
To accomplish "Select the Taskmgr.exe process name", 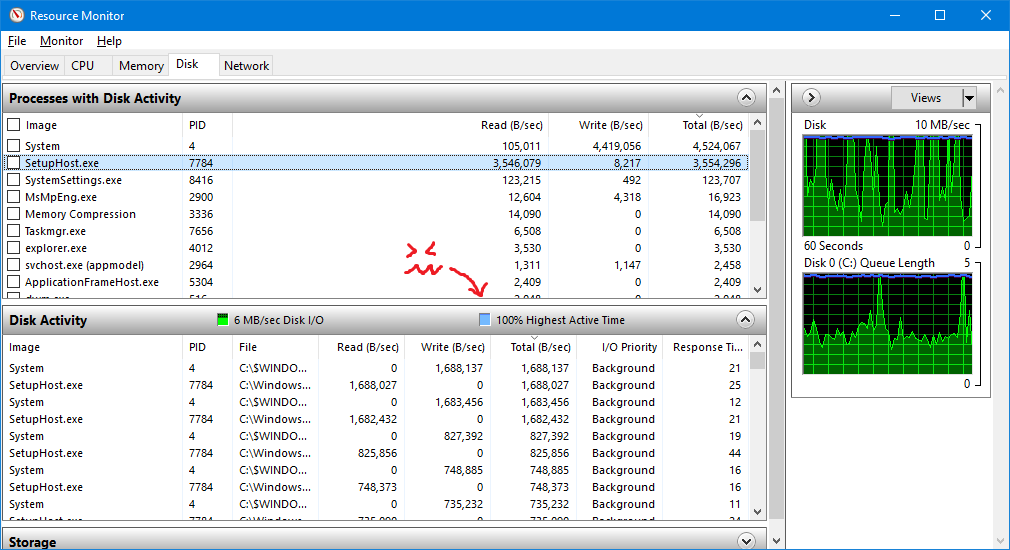I will pos(55,231).
